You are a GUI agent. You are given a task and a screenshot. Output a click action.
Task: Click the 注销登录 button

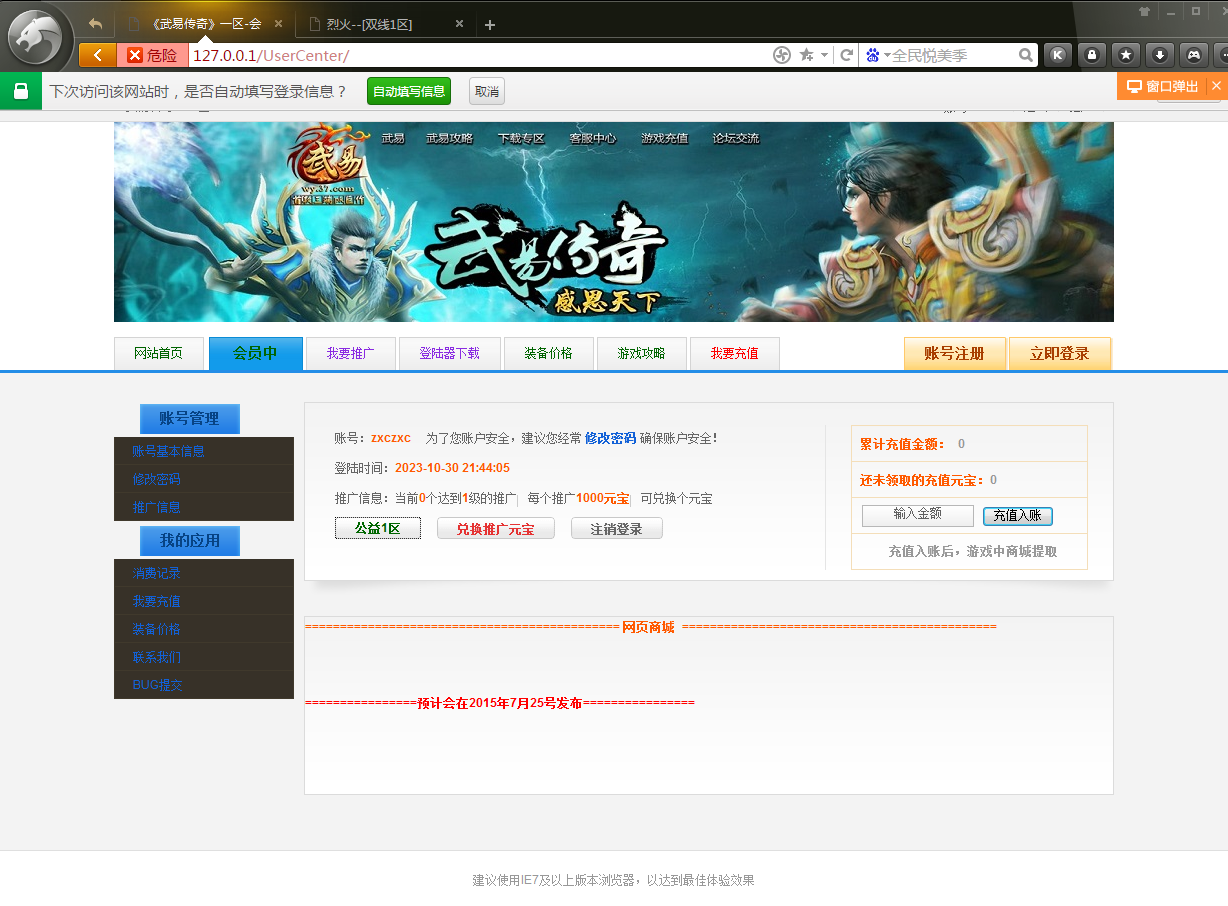(617, 528)
